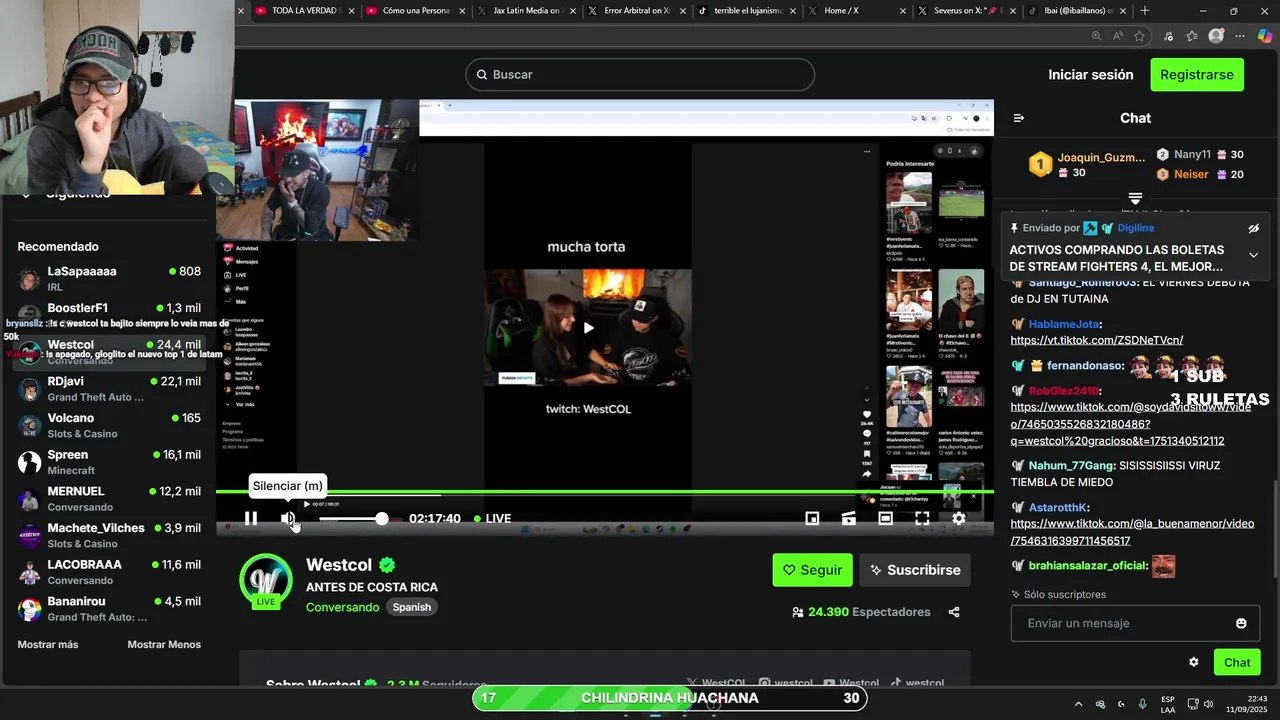Switch to the Ibai (@ibaillanos) tab
This screenshot has height=720, width=1280.
pyautogui.click(x=1075, y=11)
